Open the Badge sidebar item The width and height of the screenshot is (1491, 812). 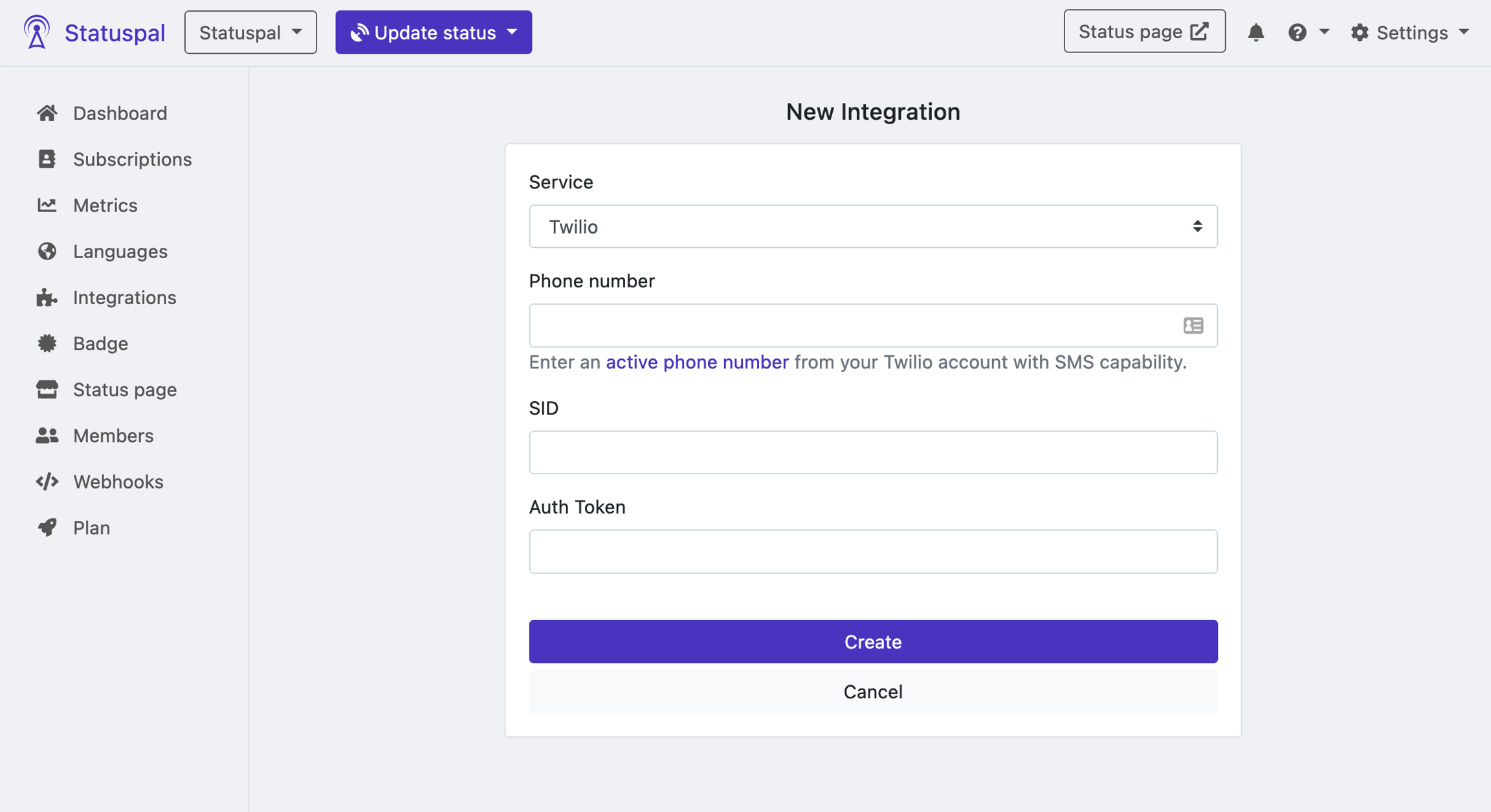[100, 344]
